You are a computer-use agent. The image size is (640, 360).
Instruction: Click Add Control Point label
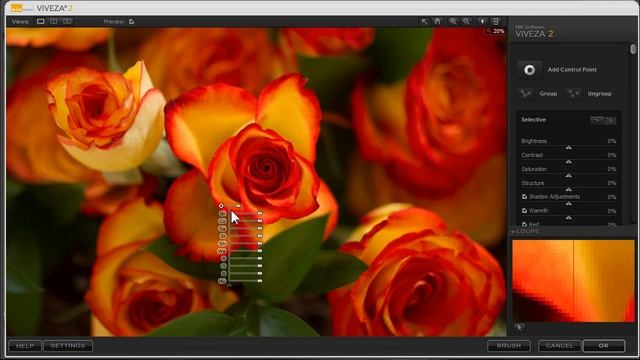point(572,70)
